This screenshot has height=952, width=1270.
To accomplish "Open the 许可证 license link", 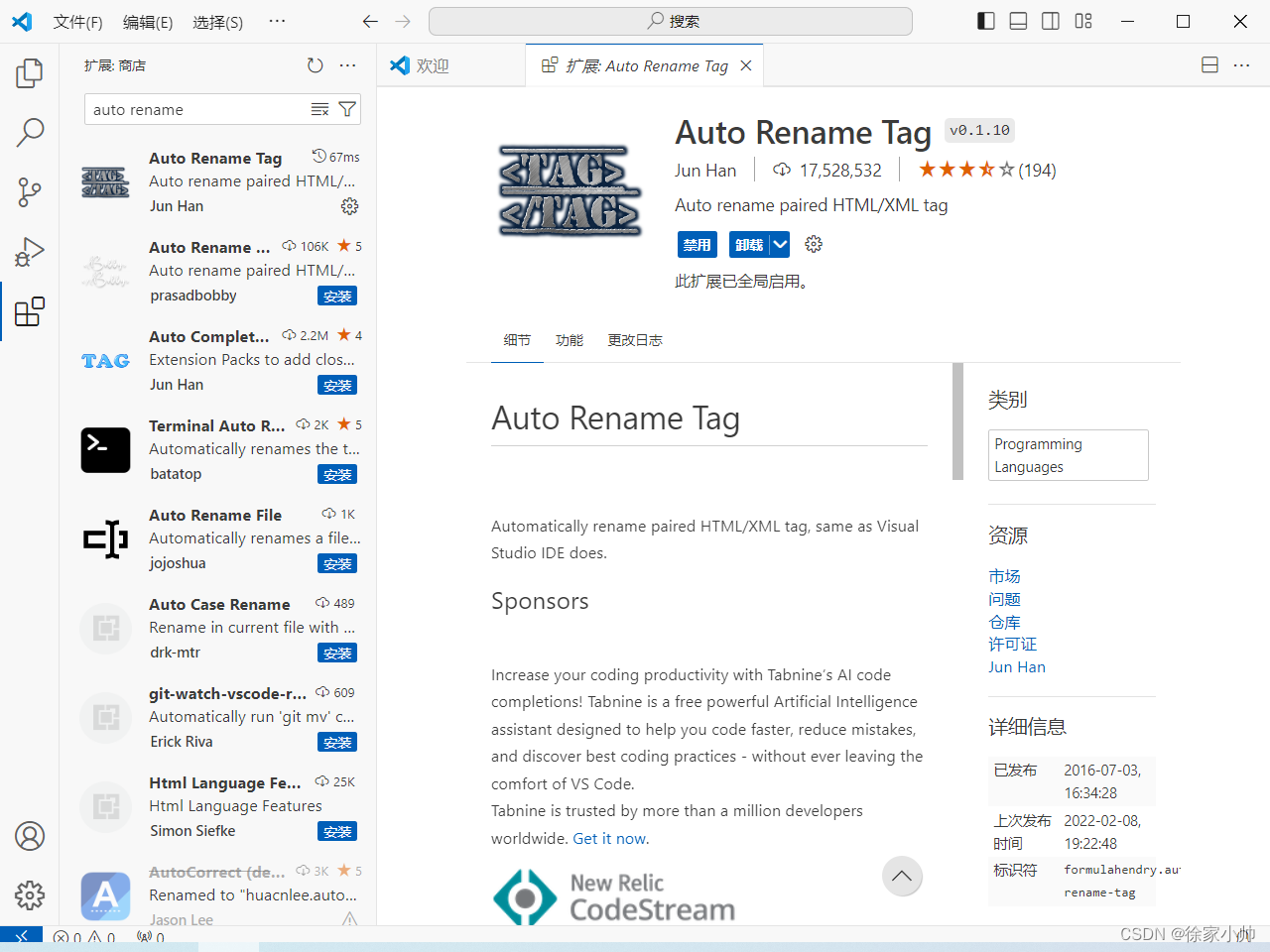I will coord(1012,645).
